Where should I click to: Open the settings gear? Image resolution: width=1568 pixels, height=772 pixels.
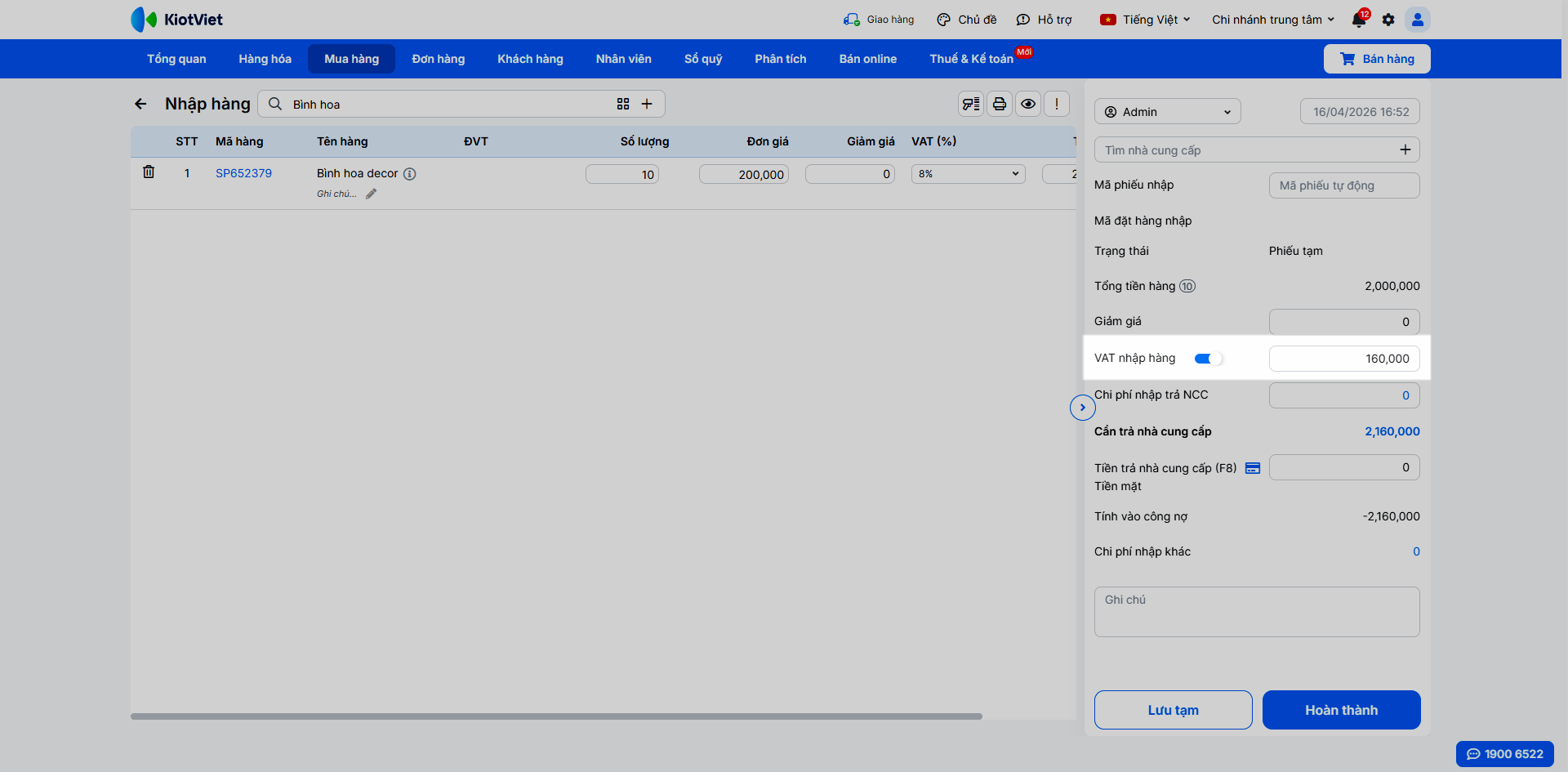click(x=1388, y=20)
